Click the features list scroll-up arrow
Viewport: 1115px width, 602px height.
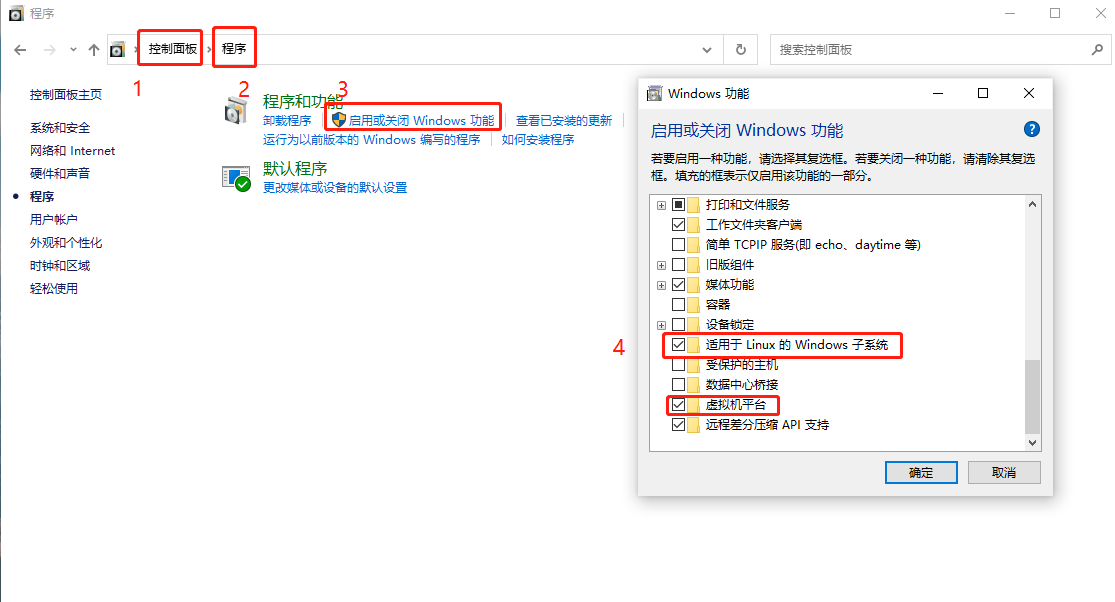[1033, 204]
